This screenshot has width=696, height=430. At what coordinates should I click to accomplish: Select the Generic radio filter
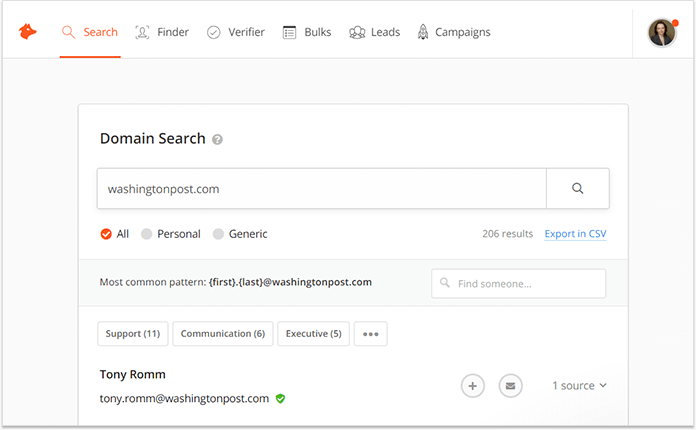pos(218,234)
